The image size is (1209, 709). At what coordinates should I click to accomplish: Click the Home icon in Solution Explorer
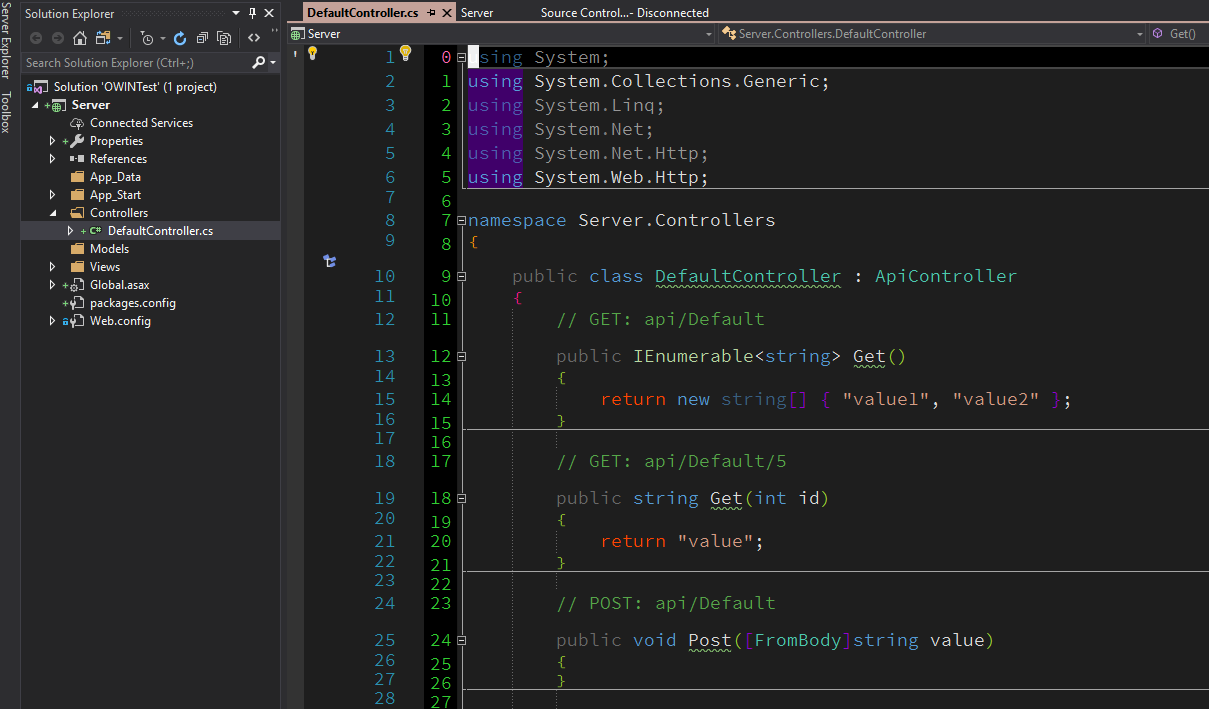(80, 38)
